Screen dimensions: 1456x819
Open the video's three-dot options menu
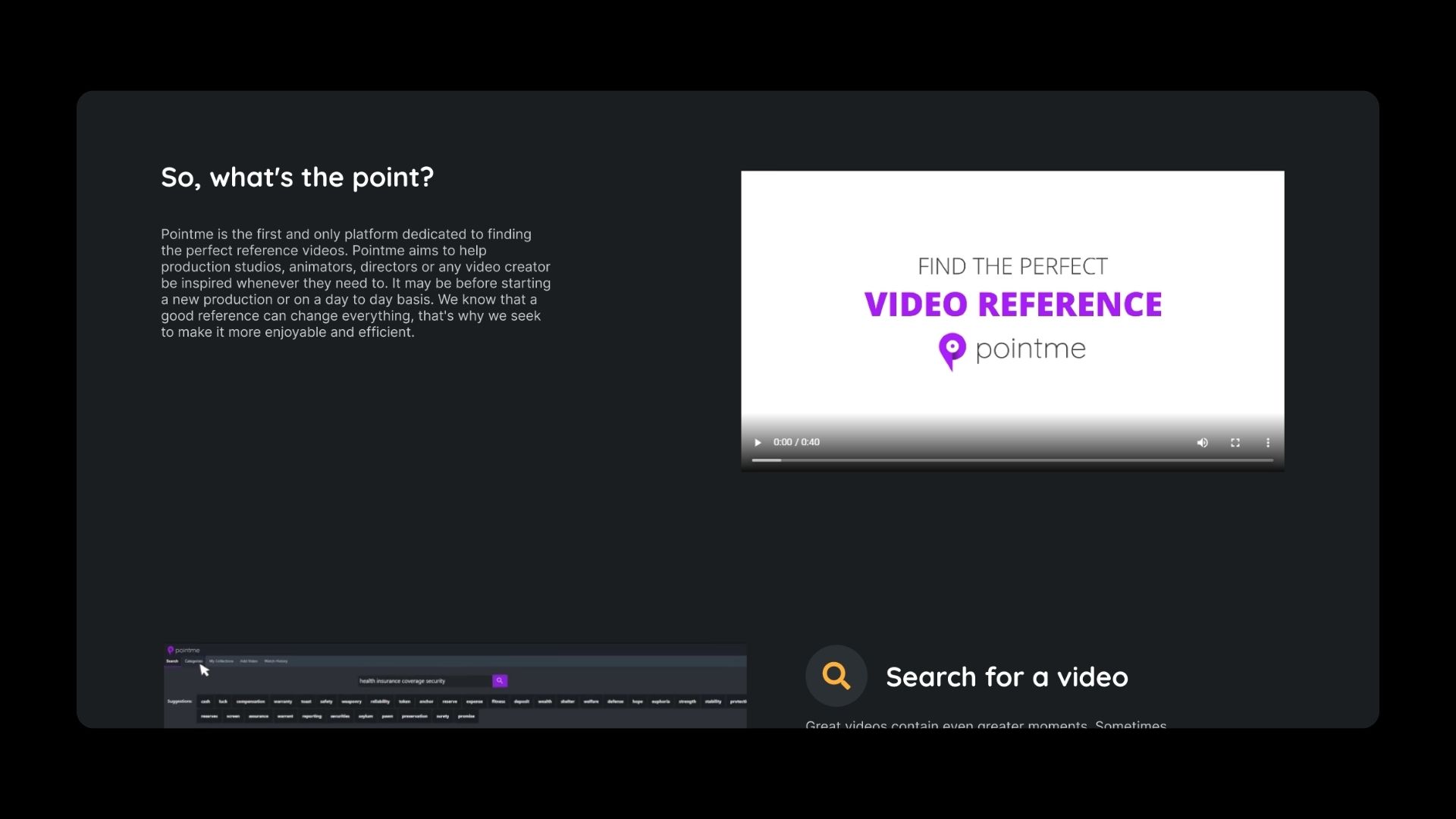pyautogui.click(x=1267, y=442)
